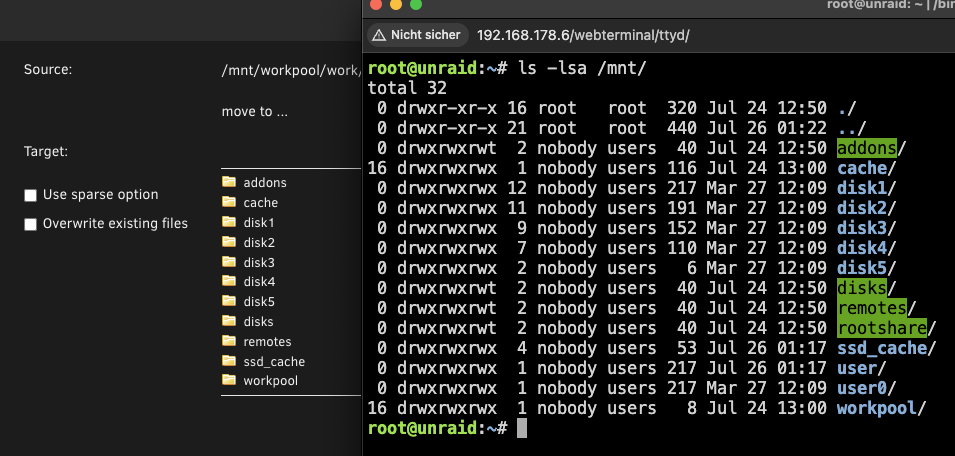Click the source path /mnt/workpool/work
955x456 pixels.
click(292, 71)
